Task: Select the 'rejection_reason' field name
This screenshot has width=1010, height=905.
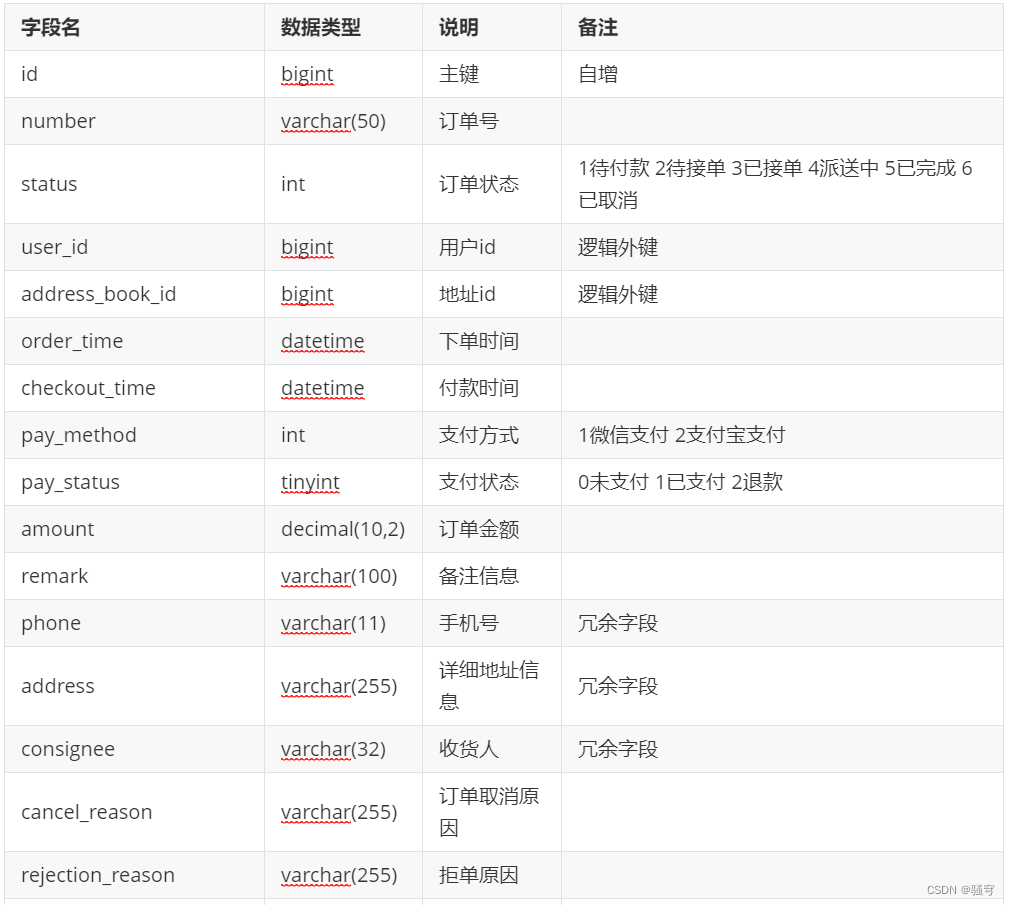Action: click(97, 876)
